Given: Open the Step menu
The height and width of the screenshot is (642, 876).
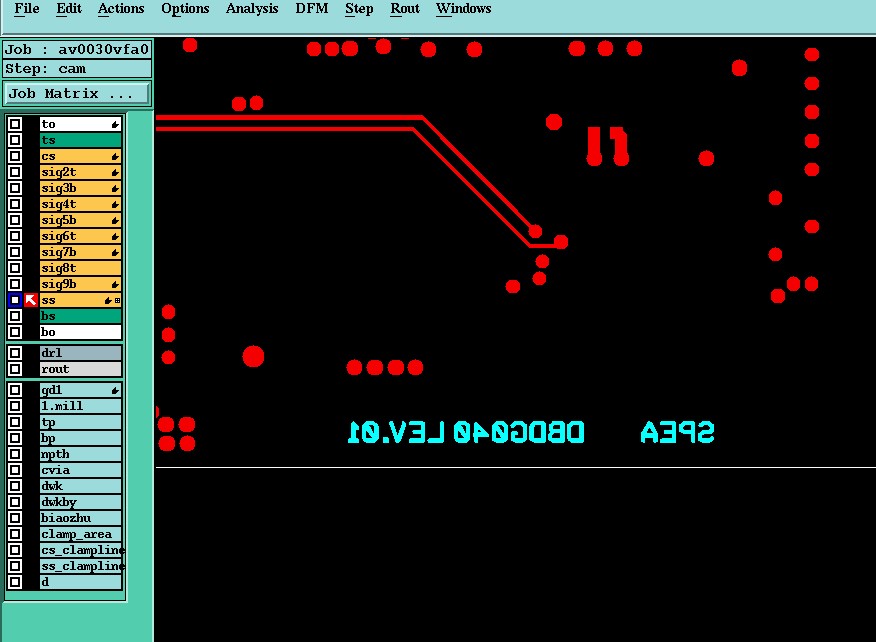Looking at the screenshot, I should pos(359,9).
